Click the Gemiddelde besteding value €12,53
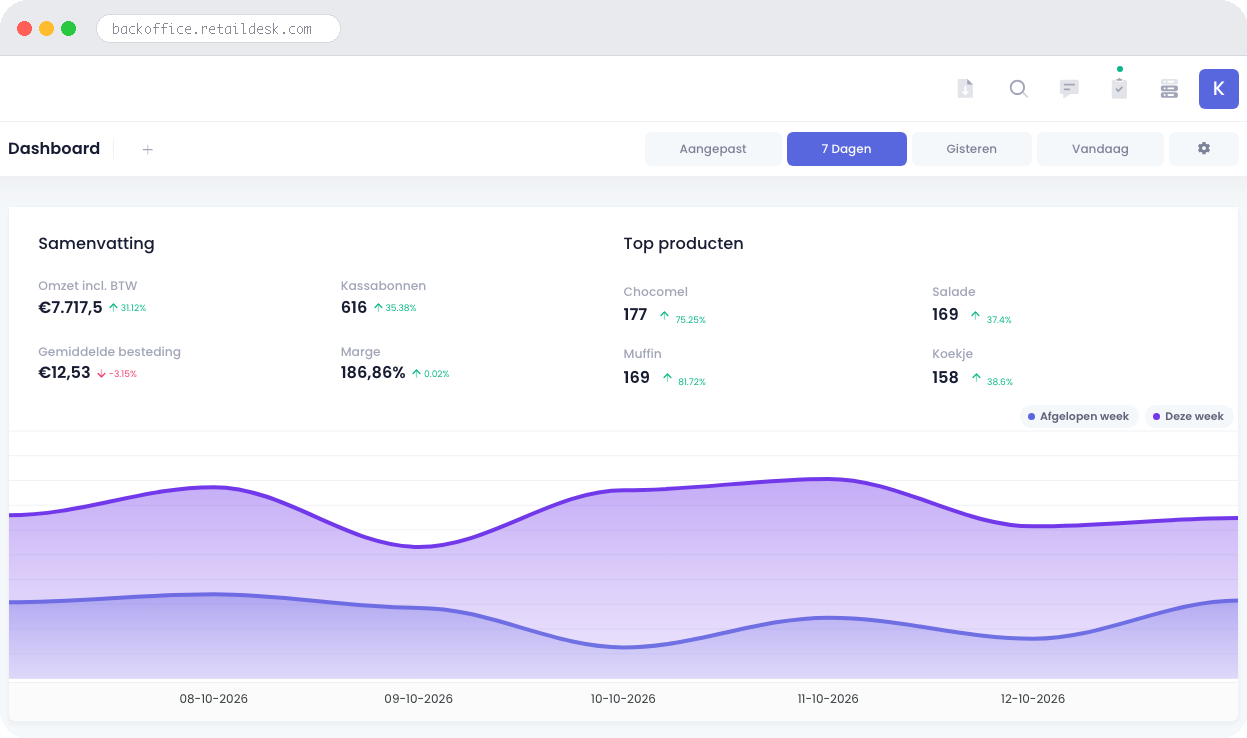This screenshot has width=1247, height=738. (64, 373)
